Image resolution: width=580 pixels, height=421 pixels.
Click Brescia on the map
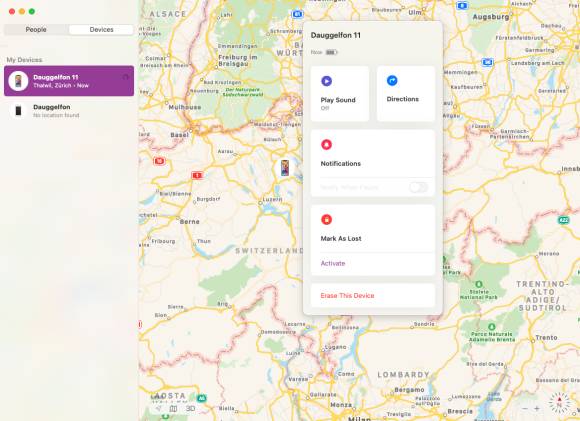pos(460,411)
